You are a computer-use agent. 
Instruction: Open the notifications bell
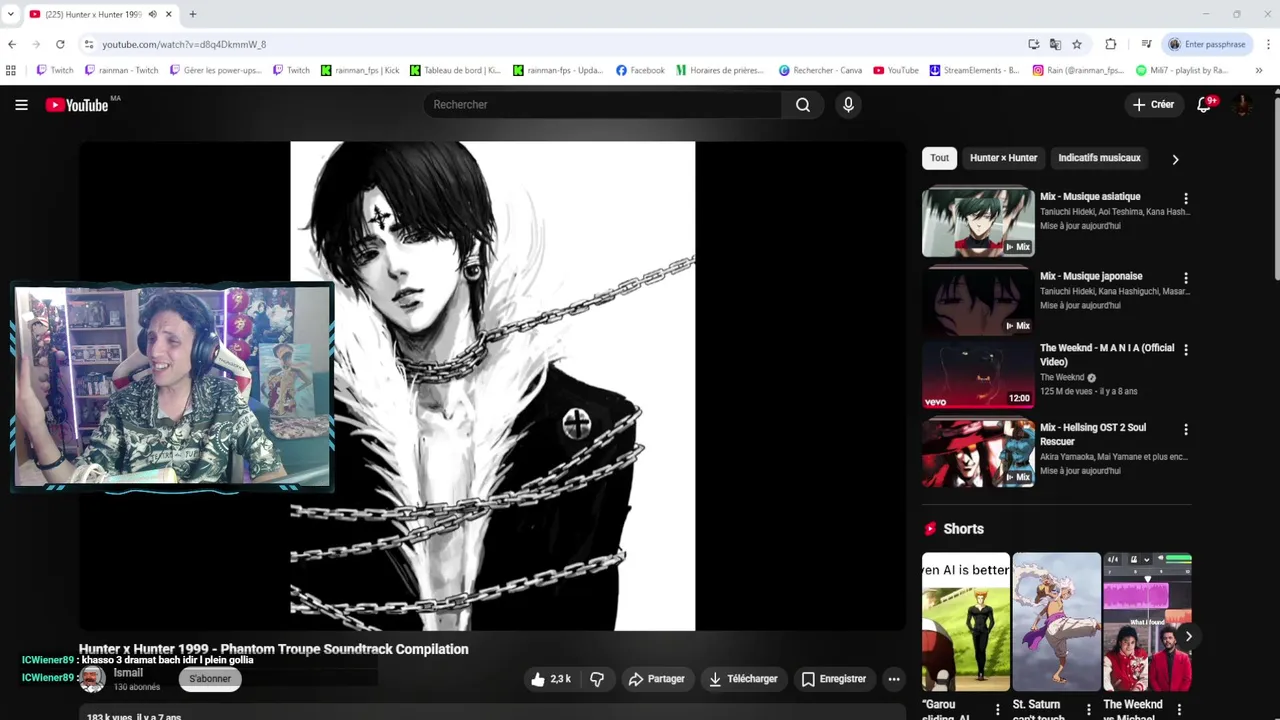pyautogui.click(x=1204, y=105)
